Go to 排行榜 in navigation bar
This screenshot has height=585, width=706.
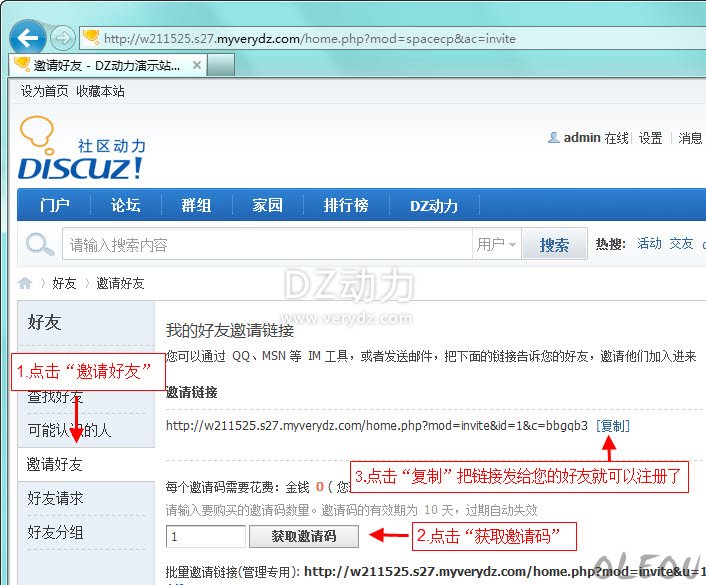[346, 206]
